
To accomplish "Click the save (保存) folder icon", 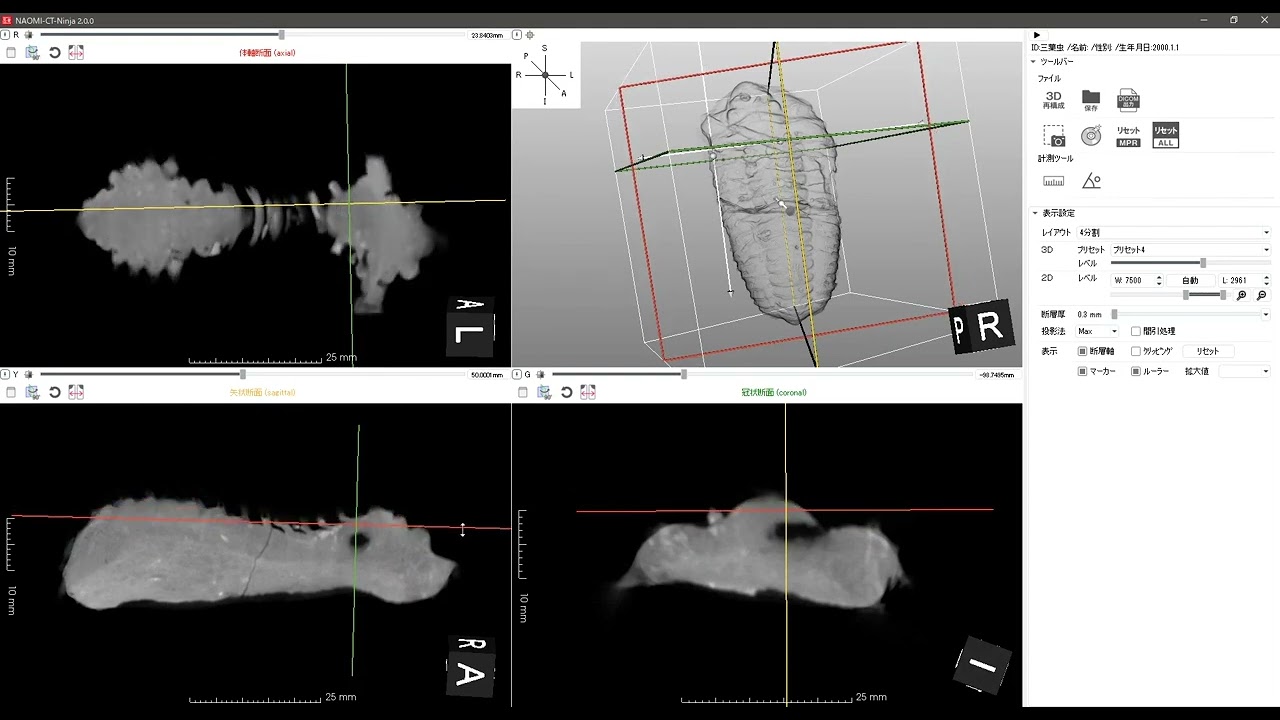I will 1091,100.
